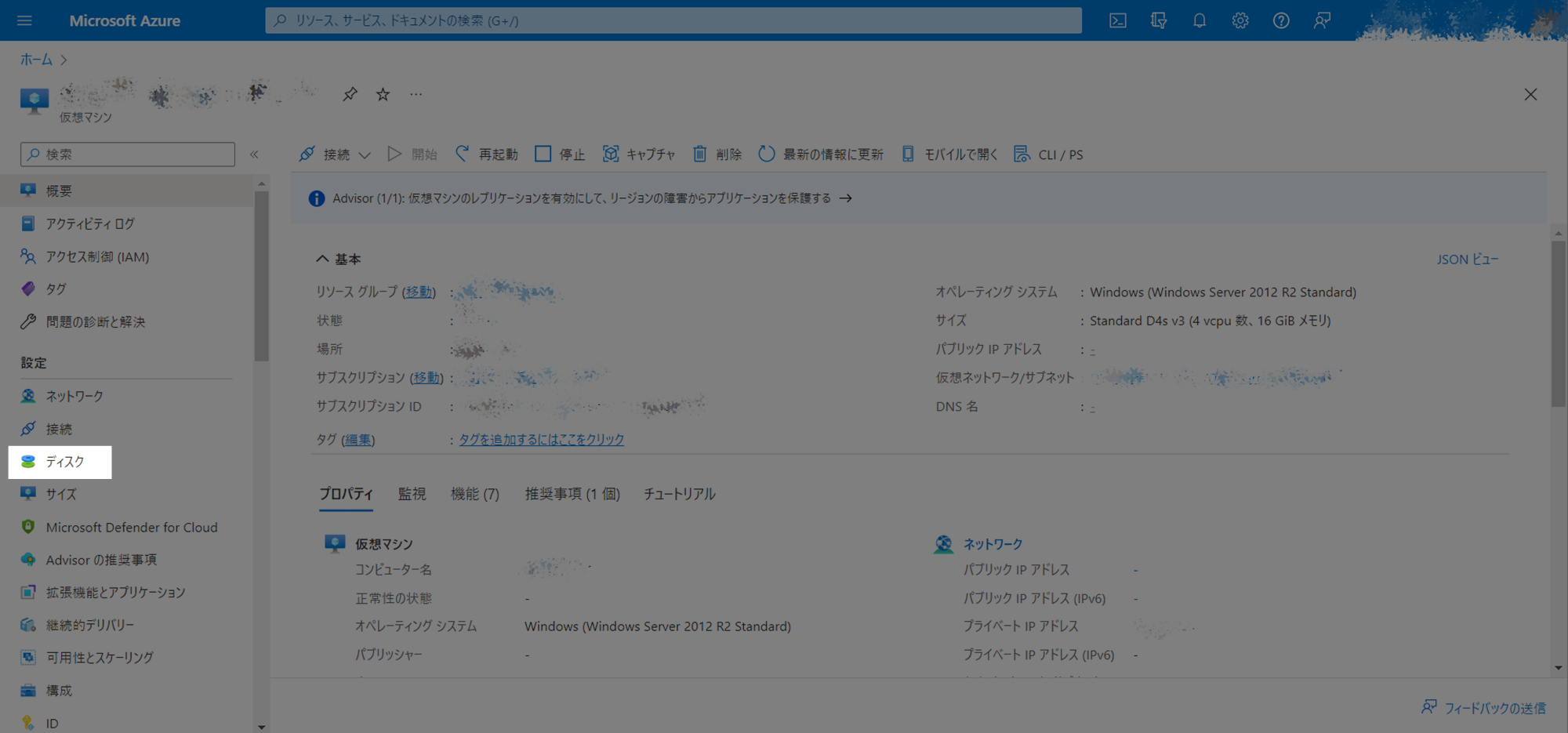Focus the top resource search box

[x=673, y=20]
